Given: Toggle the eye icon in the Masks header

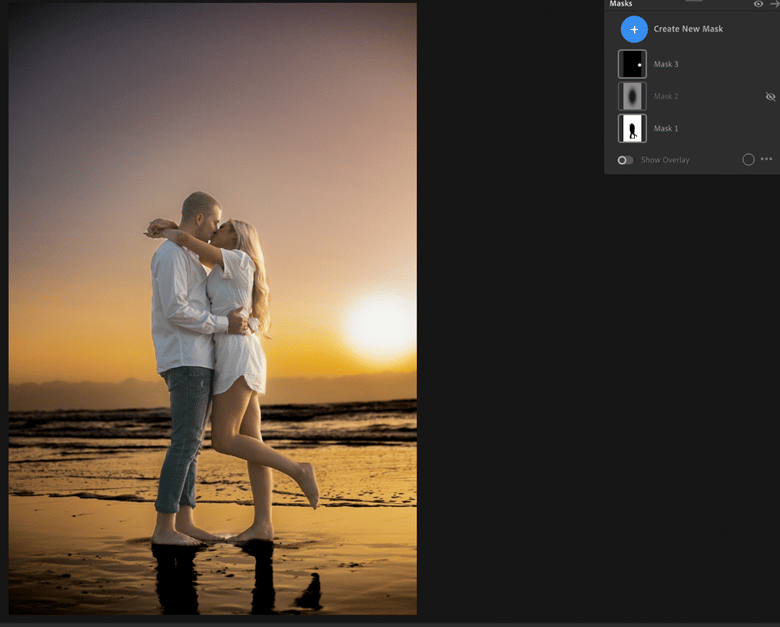Looking at the screenshot, I should point(758,4).
